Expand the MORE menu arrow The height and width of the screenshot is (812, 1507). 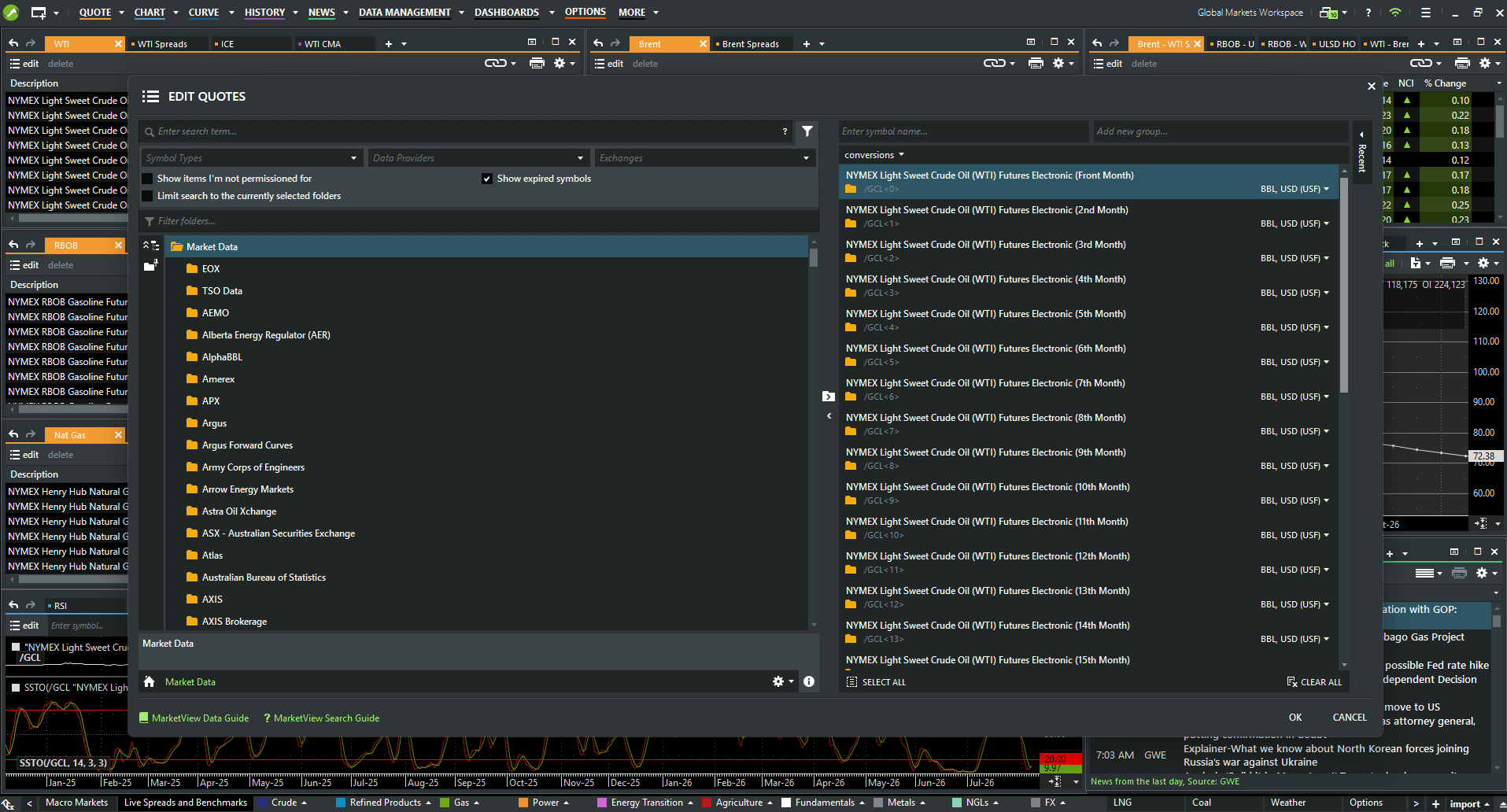coord(656,13)
